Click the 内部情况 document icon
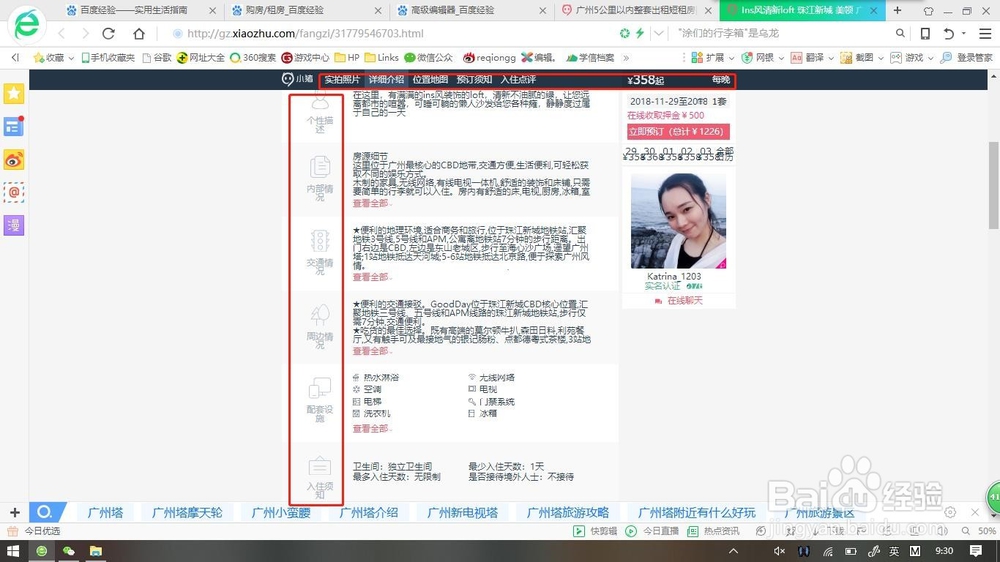This screenshot has width=1000, height=562. coord(320,167)
